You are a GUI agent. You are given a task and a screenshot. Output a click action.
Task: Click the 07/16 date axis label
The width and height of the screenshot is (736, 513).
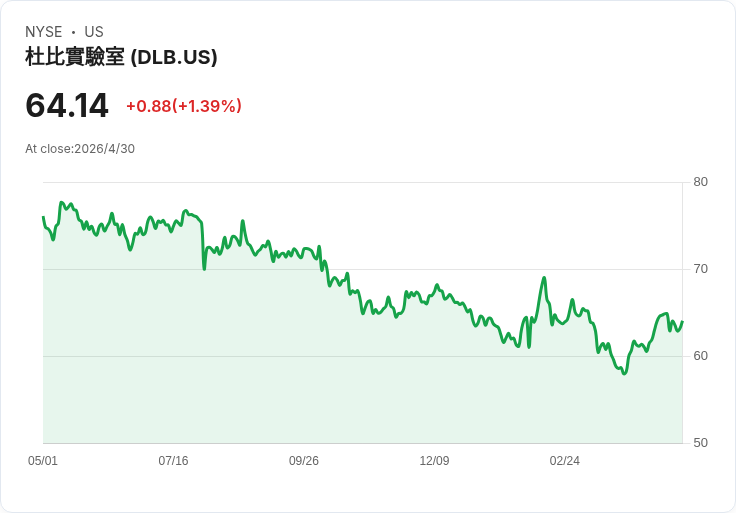point(173,460)
